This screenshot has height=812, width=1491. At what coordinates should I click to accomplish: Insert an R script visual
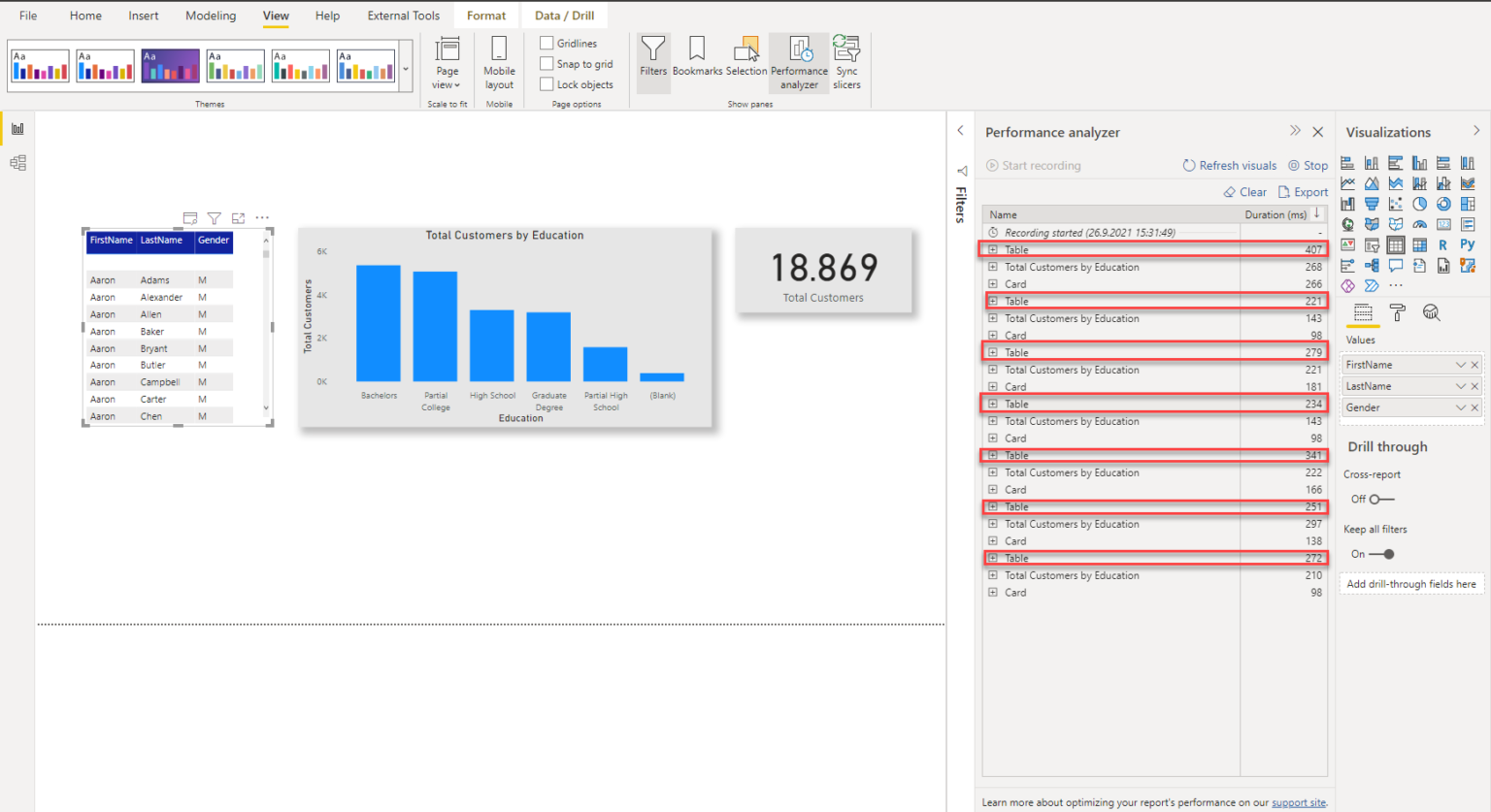pos(1443,244)
